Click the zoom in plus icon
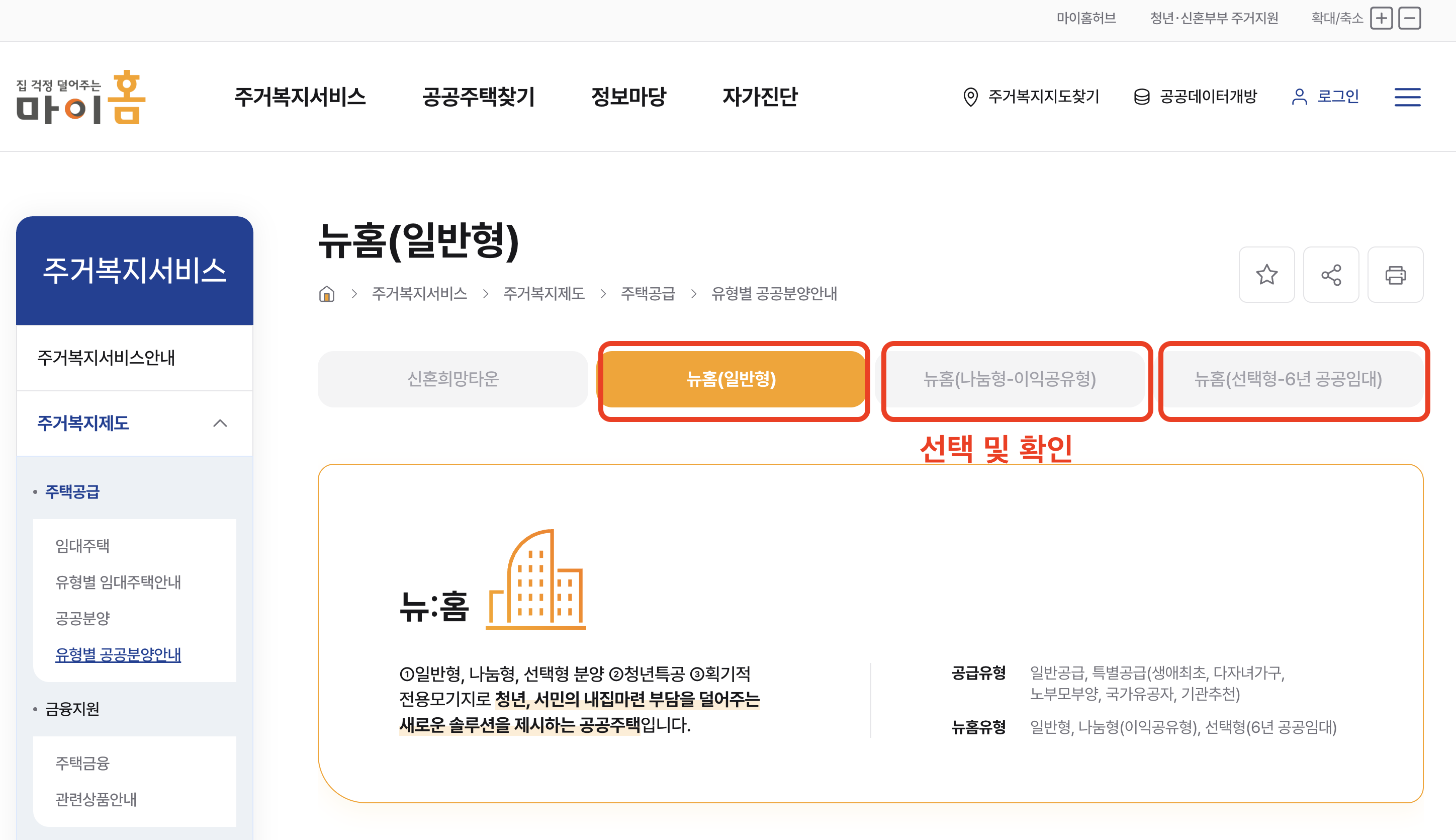This screenshot has height=840, width=1456. 1381,19
